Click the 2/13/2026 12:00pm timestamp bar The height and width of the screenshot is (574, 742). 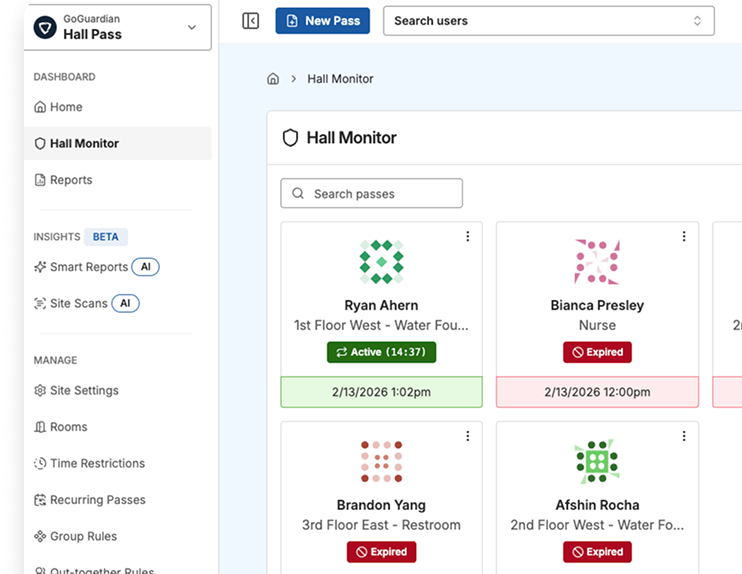pyautogui.click(x=597, y=392)
